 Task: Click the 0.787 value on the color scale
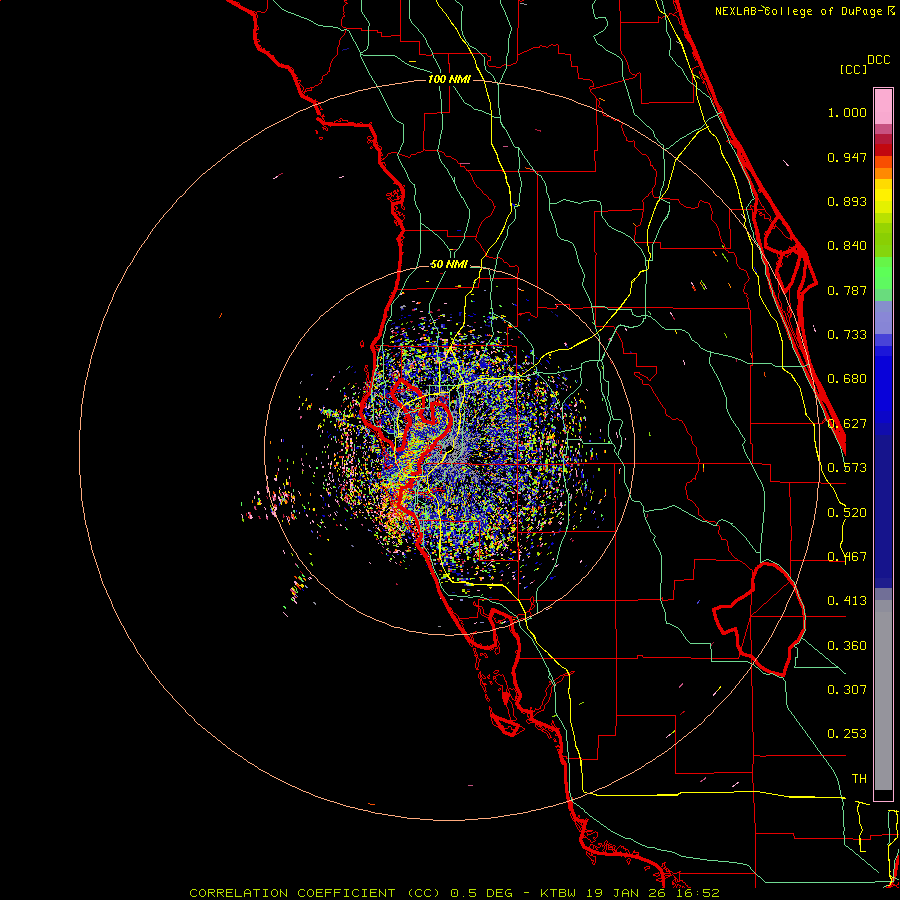pos(847,290)
